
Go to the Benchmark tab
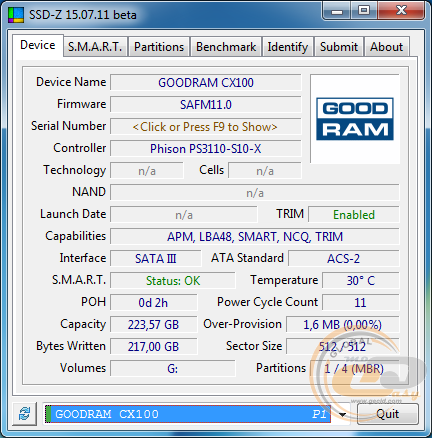click(226, 47)
